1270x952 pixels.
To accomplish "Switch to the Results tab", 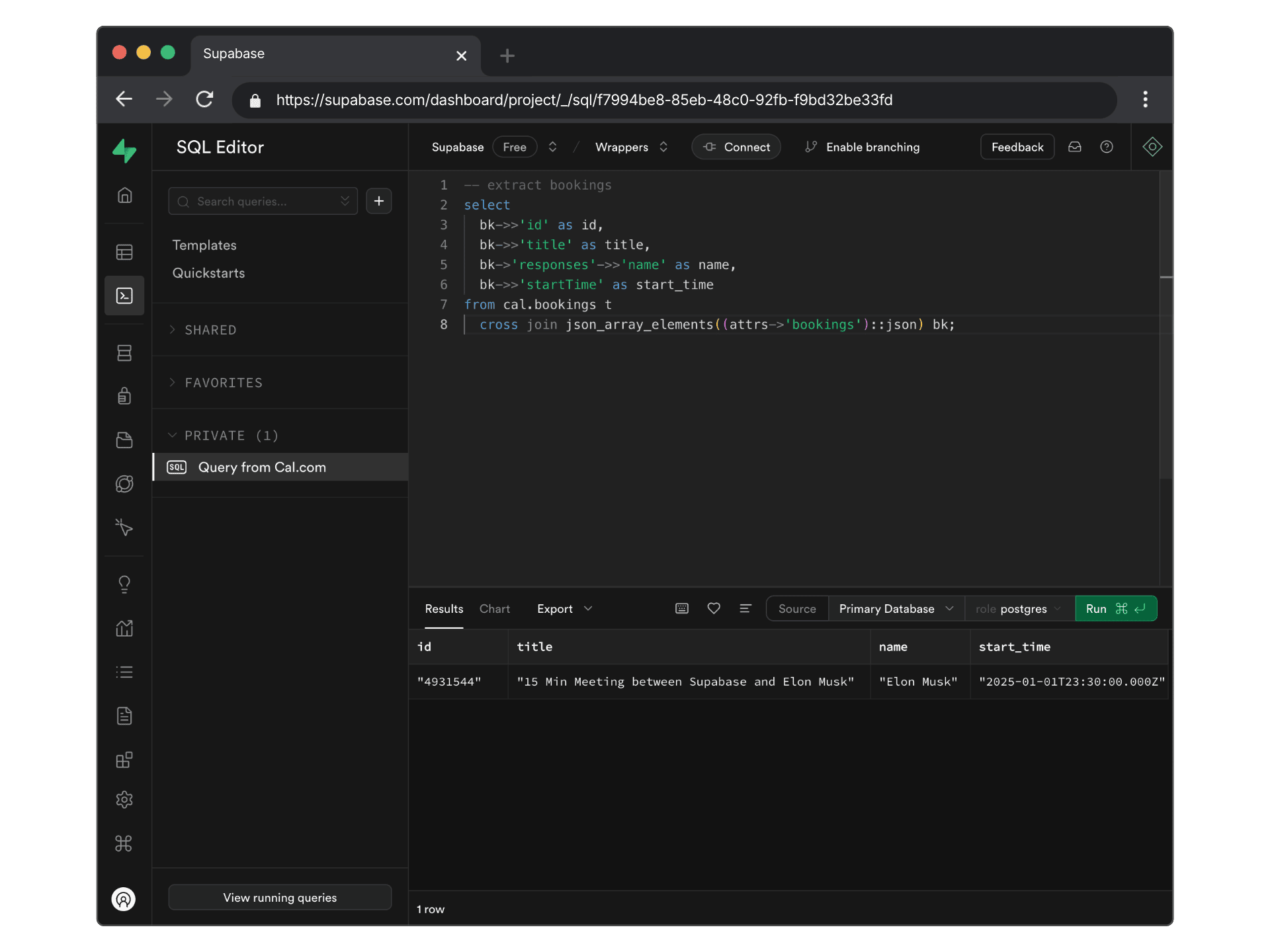I will coord(444,609).
